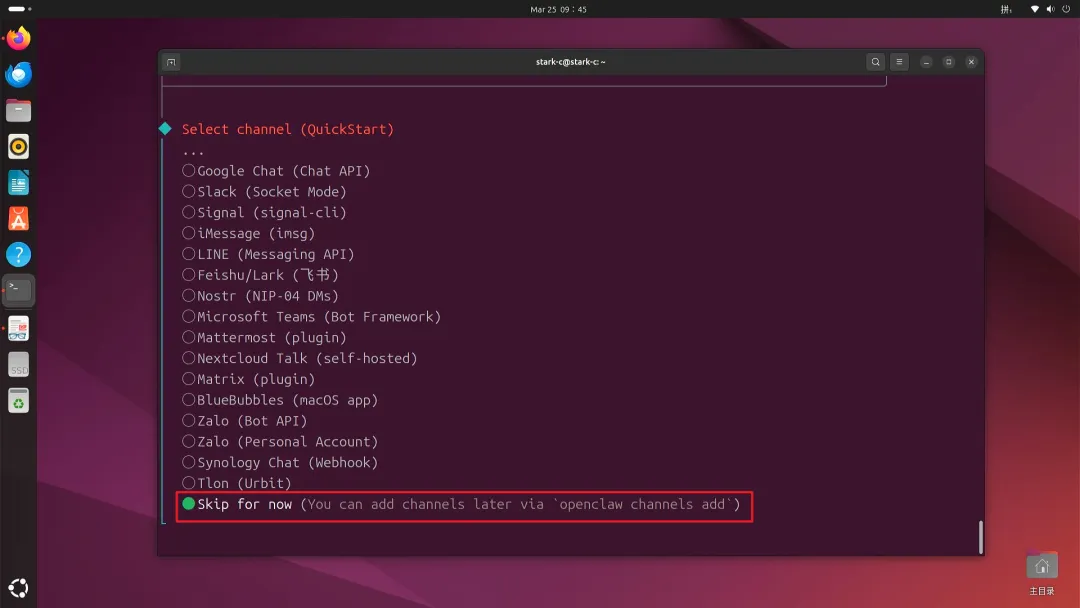Open the power menu icon in top bar
Viewport: 1080px width, 608px height.
pyautogui.click(x=1066, y=9)
